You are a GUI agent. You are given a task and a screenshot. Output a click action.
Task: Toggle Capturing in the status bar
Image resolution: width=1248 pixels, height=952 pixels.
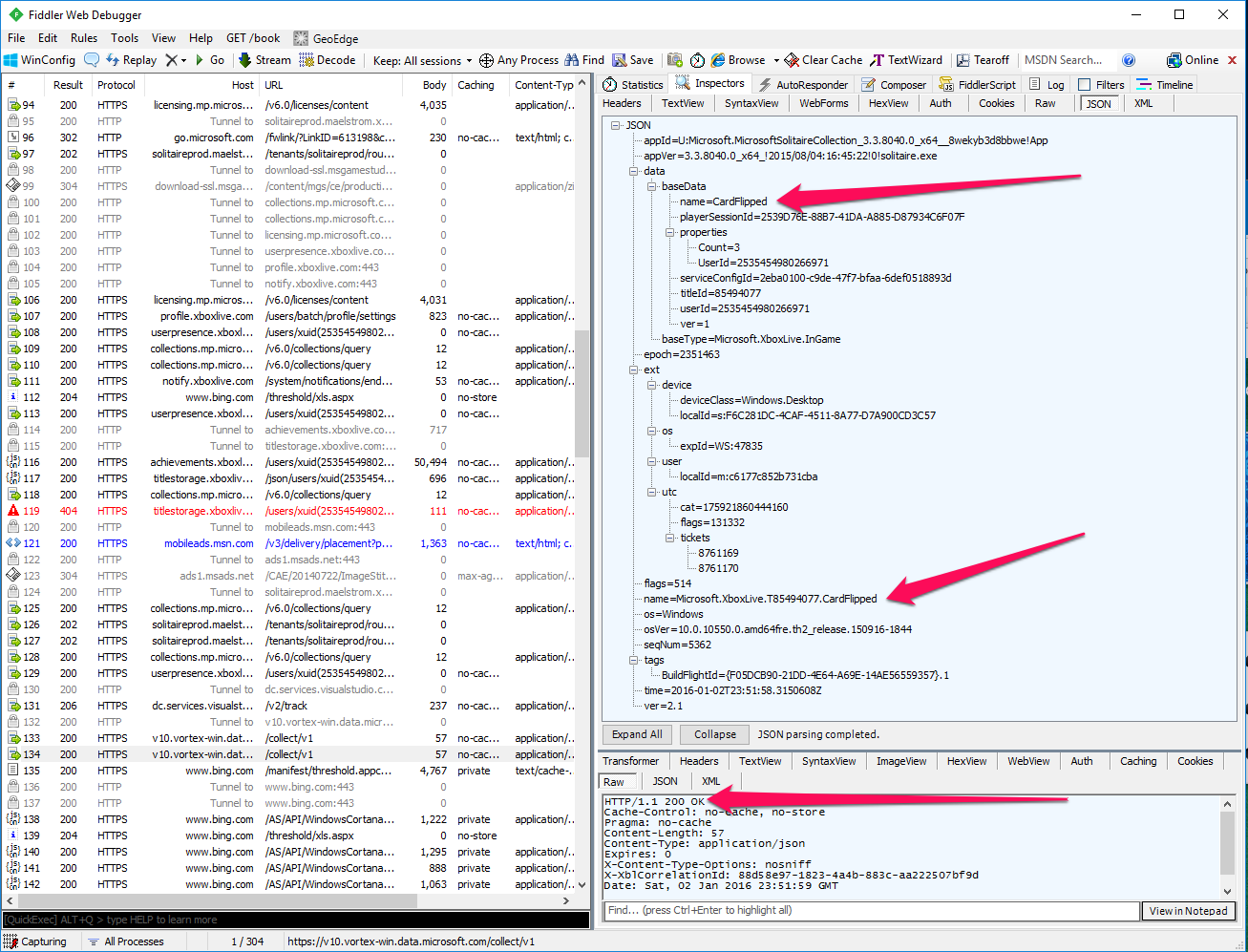[x=37, y=941]
